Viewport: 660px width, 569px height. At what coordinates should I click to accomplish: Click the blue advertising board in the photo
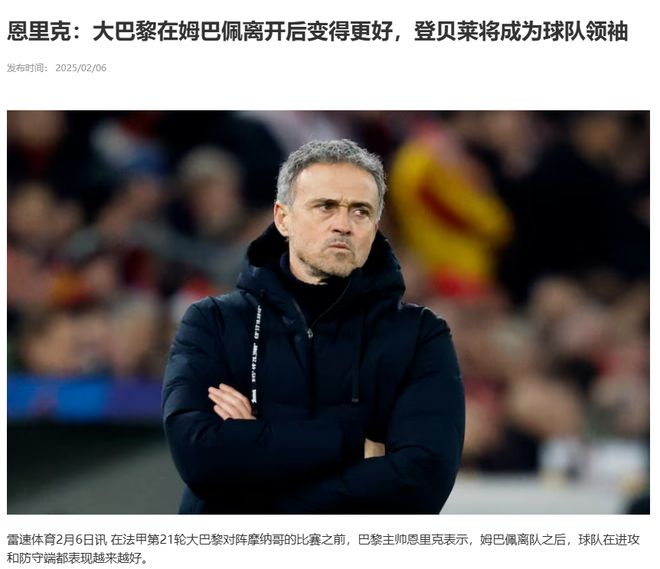(x=84, y=398)
